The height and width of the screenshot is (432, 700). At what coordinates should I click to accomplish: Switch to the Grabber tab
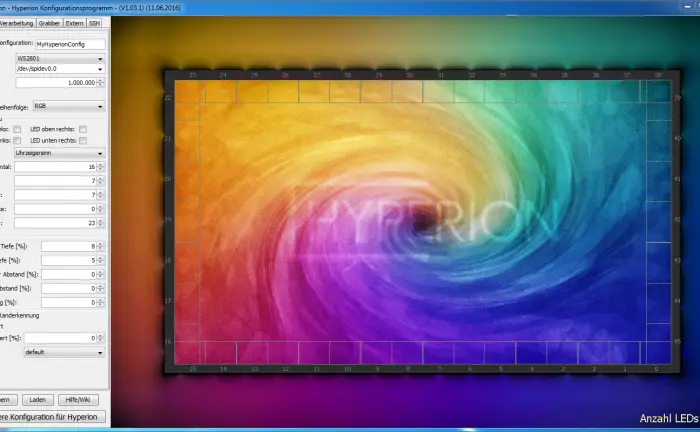click(x=49, y=23)
